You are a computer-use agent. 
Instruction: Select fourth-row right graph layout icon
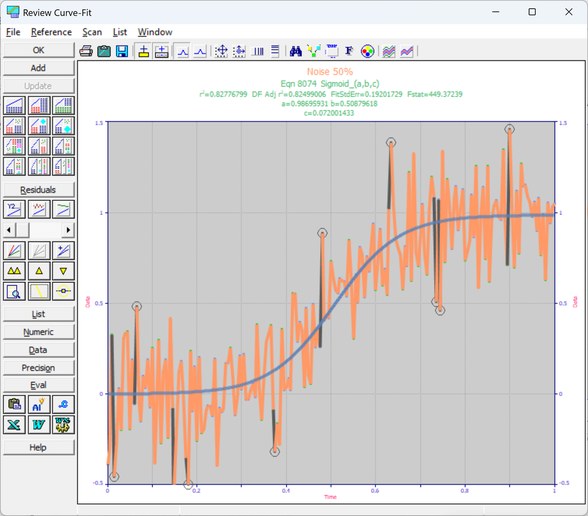pyautogui.click(x=63, y=166)
